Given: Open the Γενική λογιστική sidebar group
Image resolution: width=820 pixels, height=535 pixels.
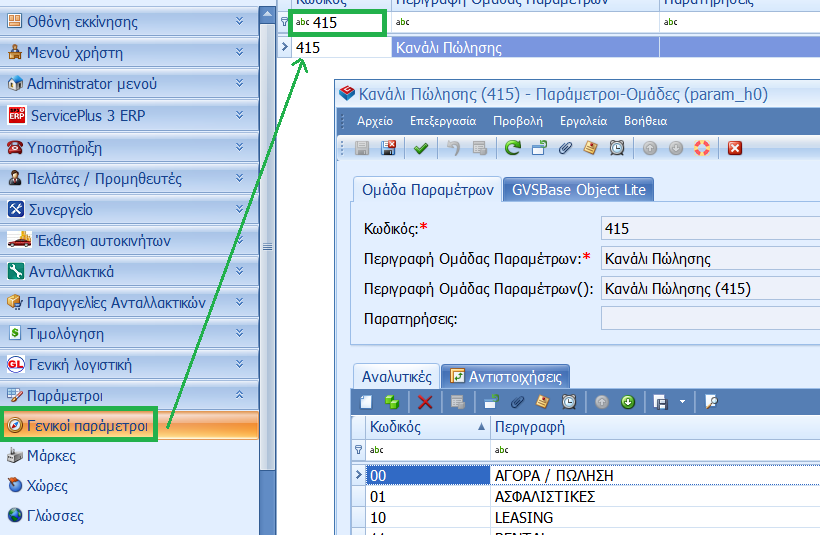Looking at the screenshot, I should (x=129, y=365).
